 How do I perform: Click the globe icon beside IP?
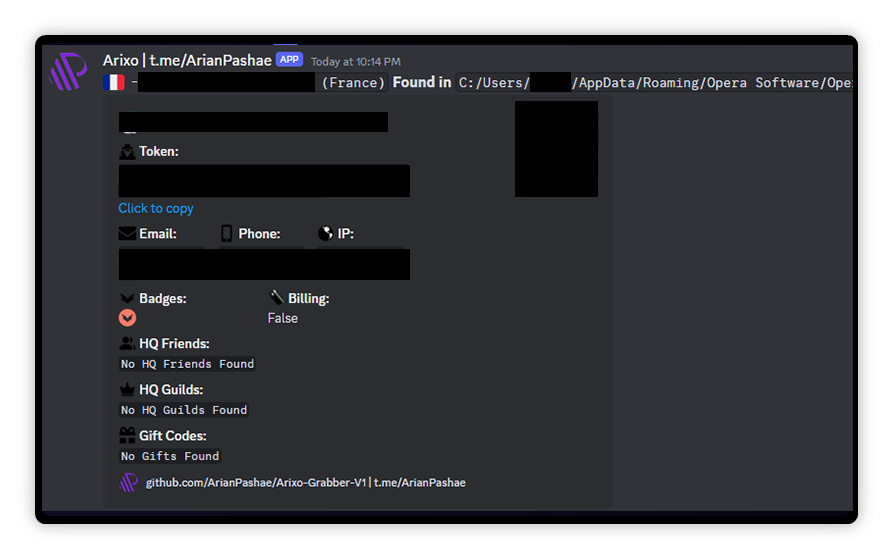[x=325, y=233]
